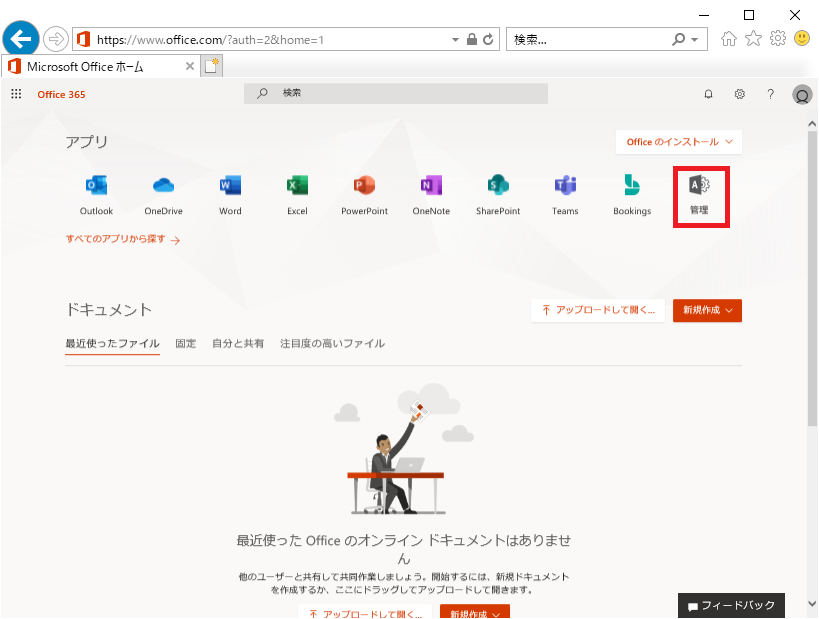Click the すべてのアプリから探す link

point(123,239)
